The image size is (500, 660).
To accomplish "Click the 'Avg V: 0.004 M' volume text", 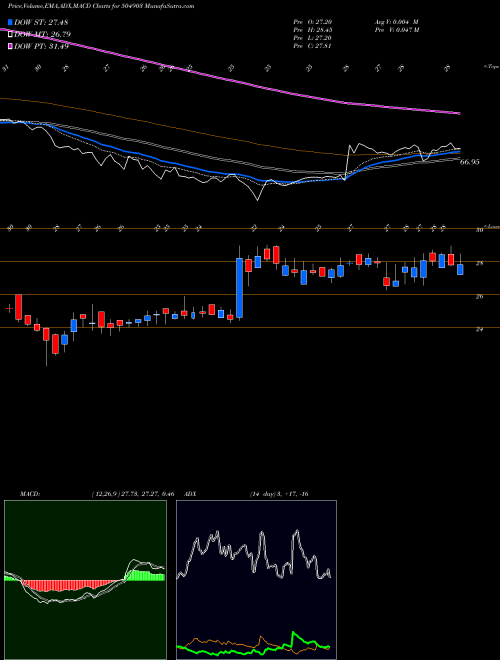I will [x=396, y=22].
